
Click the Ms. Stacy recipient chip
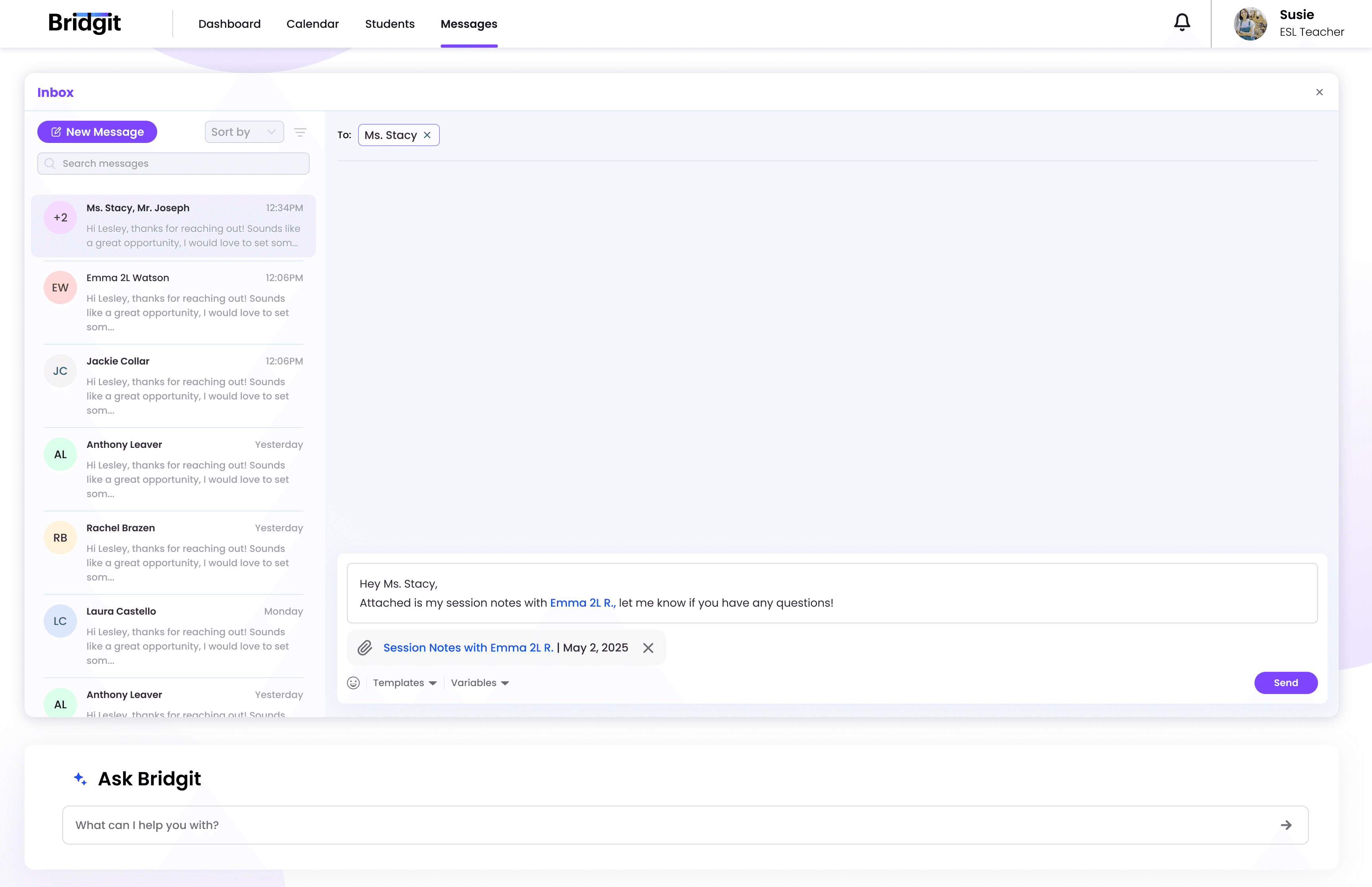[x=399, y=135]
